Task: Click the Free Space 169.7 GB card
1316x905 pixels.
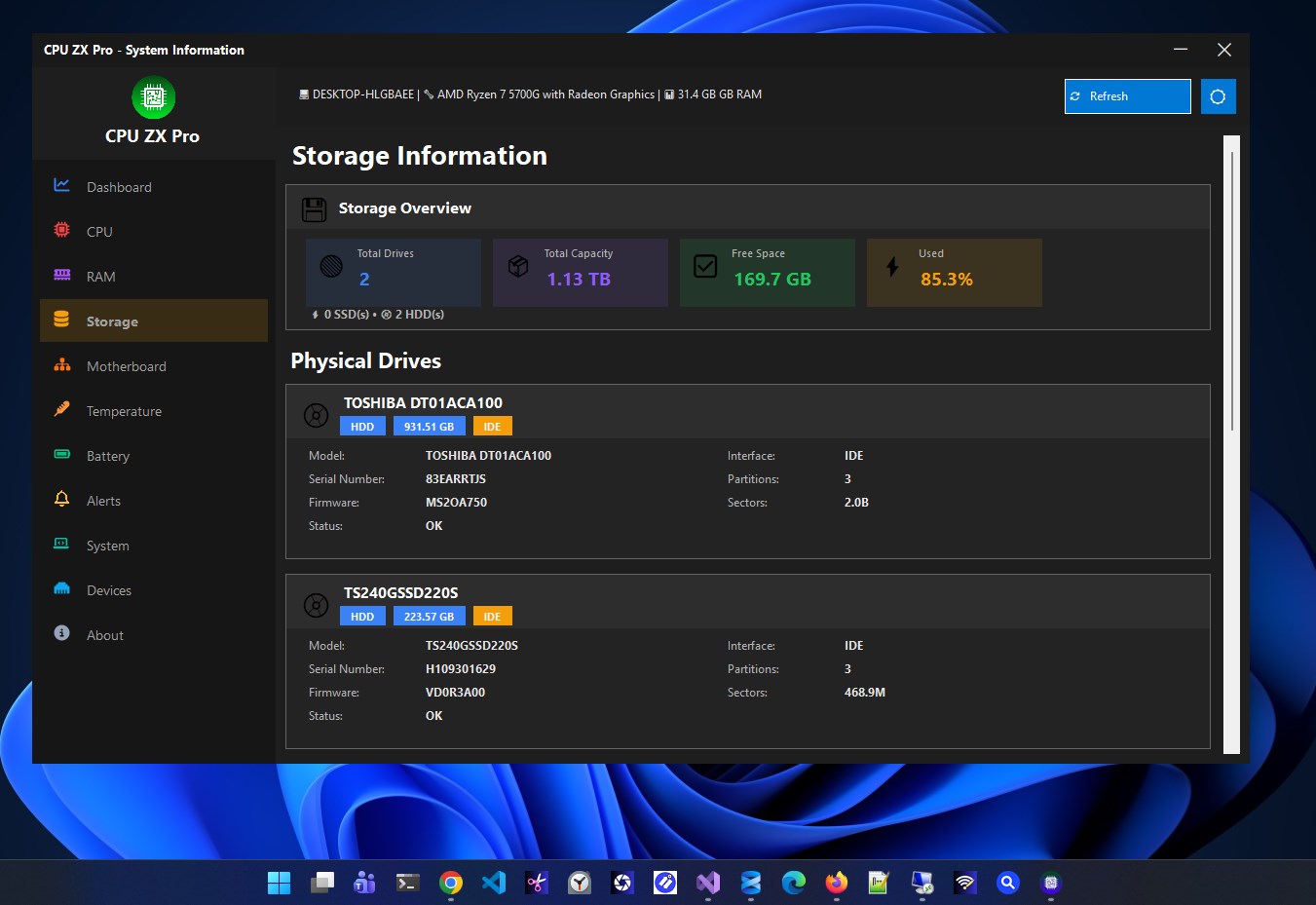Action: (x=767, y=273)
